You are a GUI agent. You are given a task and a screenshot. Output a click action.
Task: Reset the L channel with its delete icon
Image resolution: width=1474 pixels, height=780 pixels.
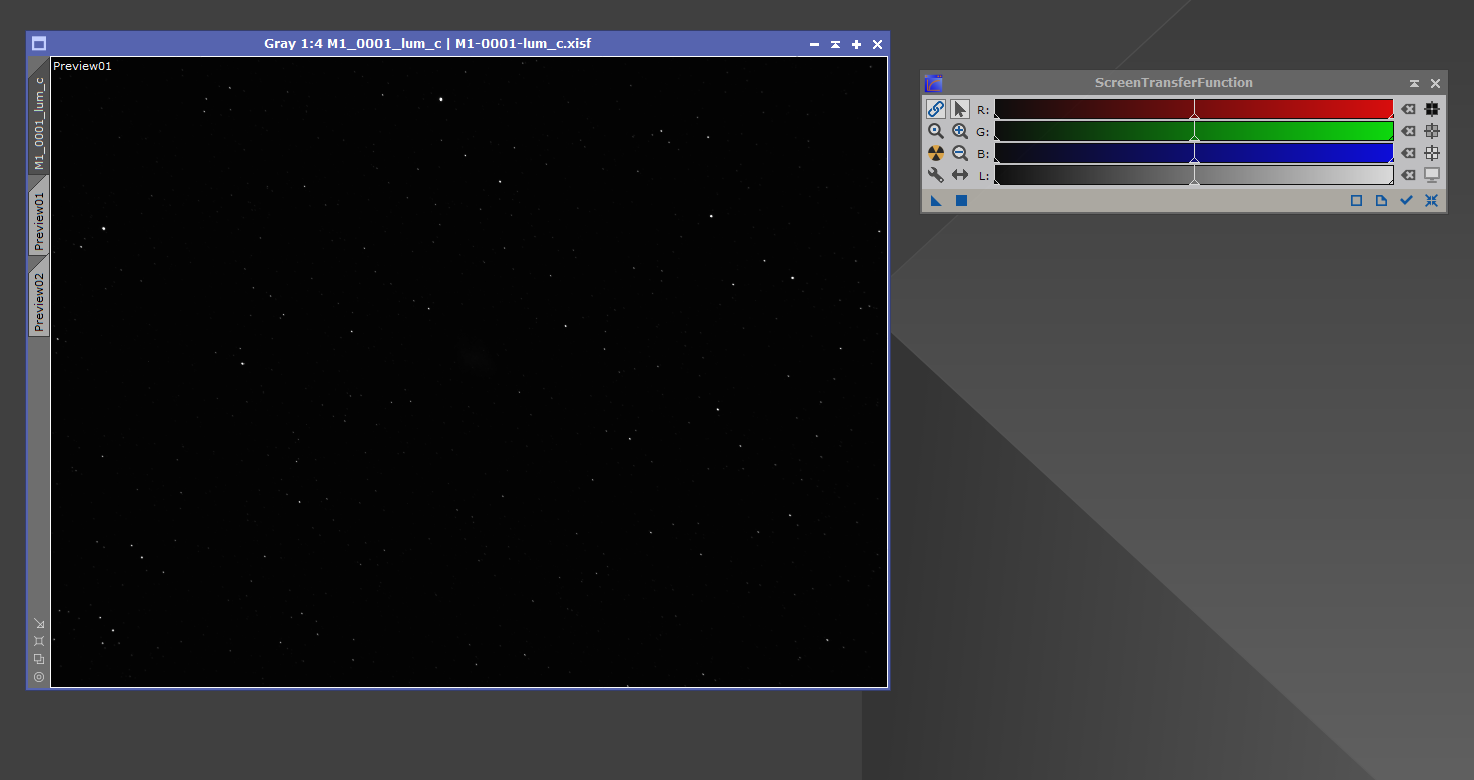point(1408,174)
